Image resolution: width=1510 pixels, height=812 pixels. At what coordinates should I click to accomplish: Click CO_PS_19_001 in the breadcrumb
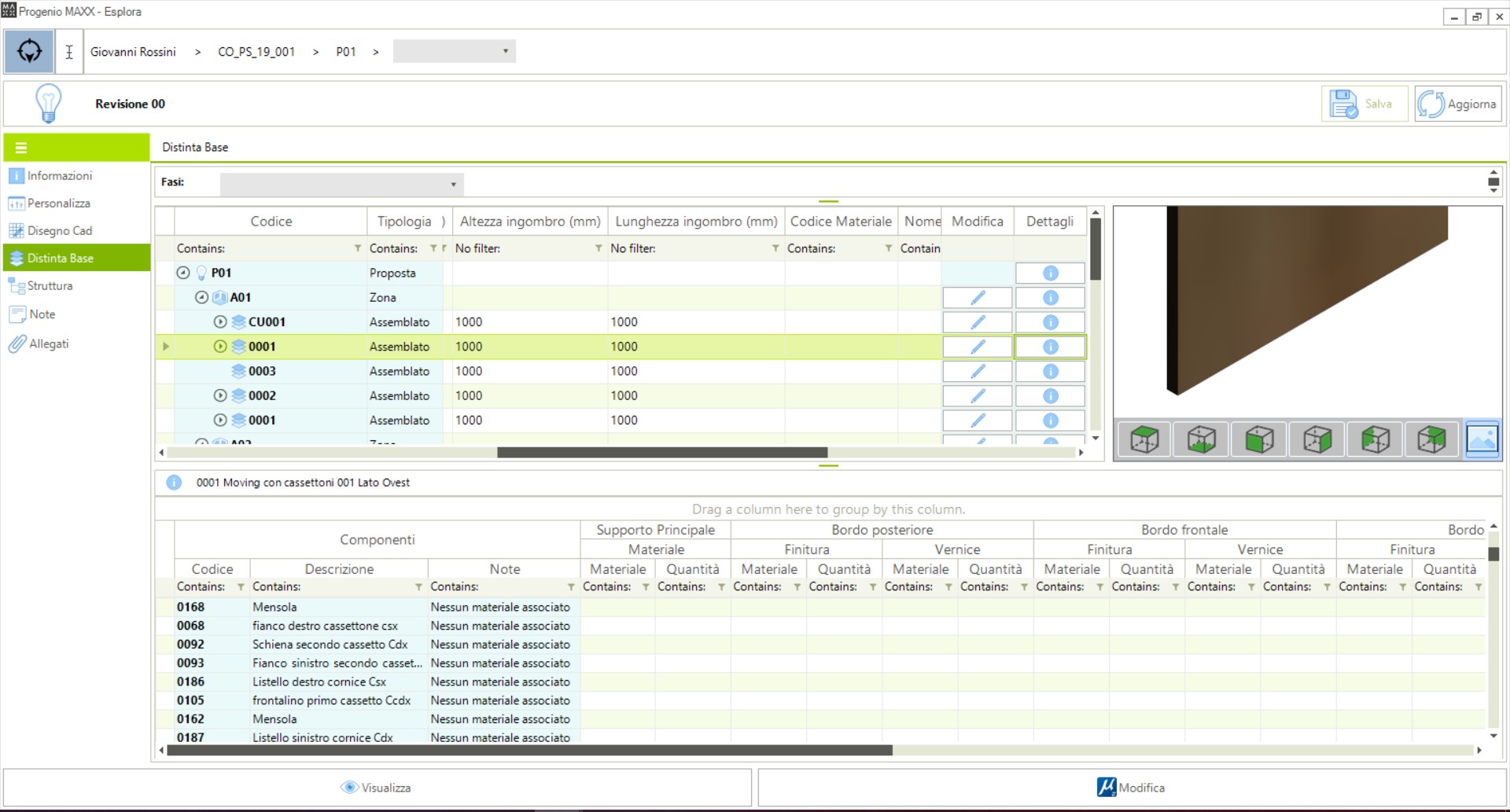pyautogui.click(x=256, y=52)
